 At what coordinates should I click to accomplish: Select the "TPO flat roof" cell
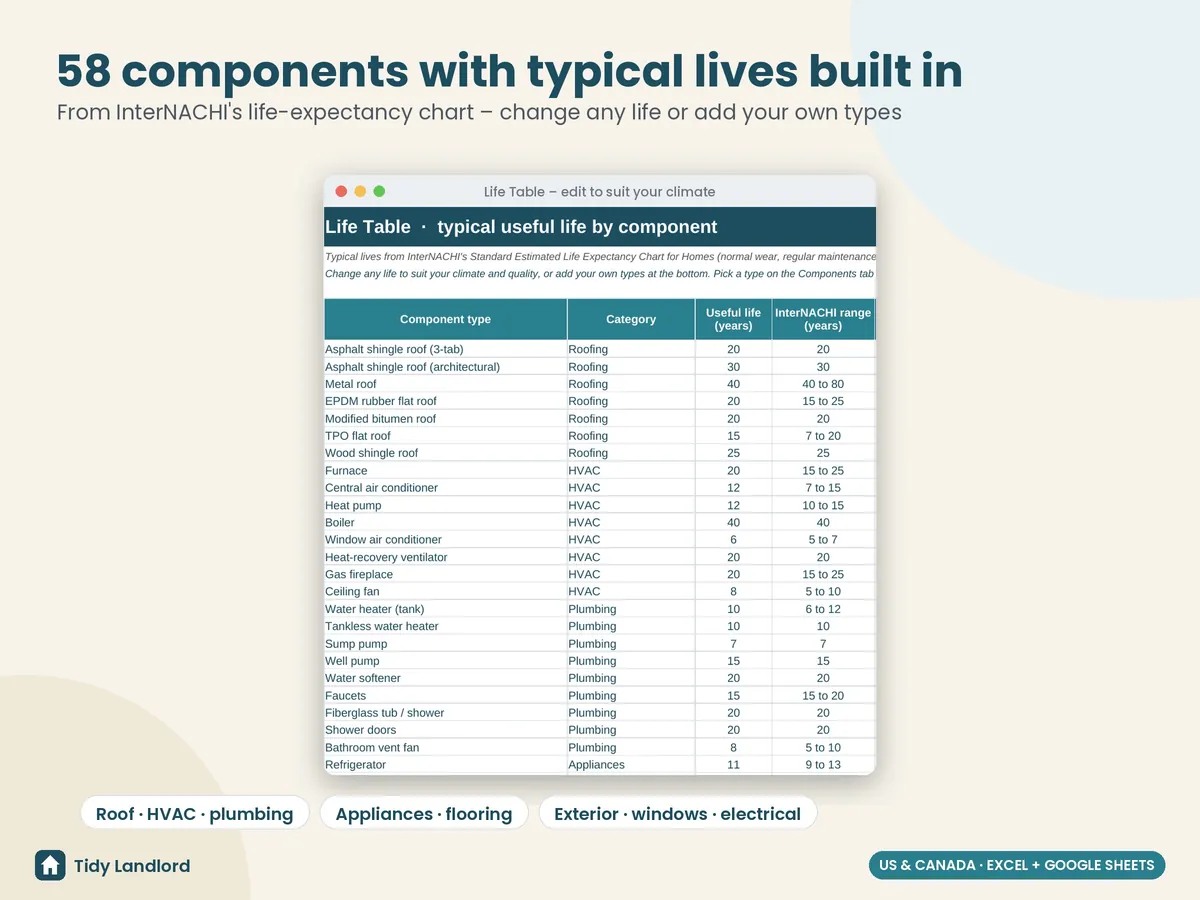click(x=446, y=436)
